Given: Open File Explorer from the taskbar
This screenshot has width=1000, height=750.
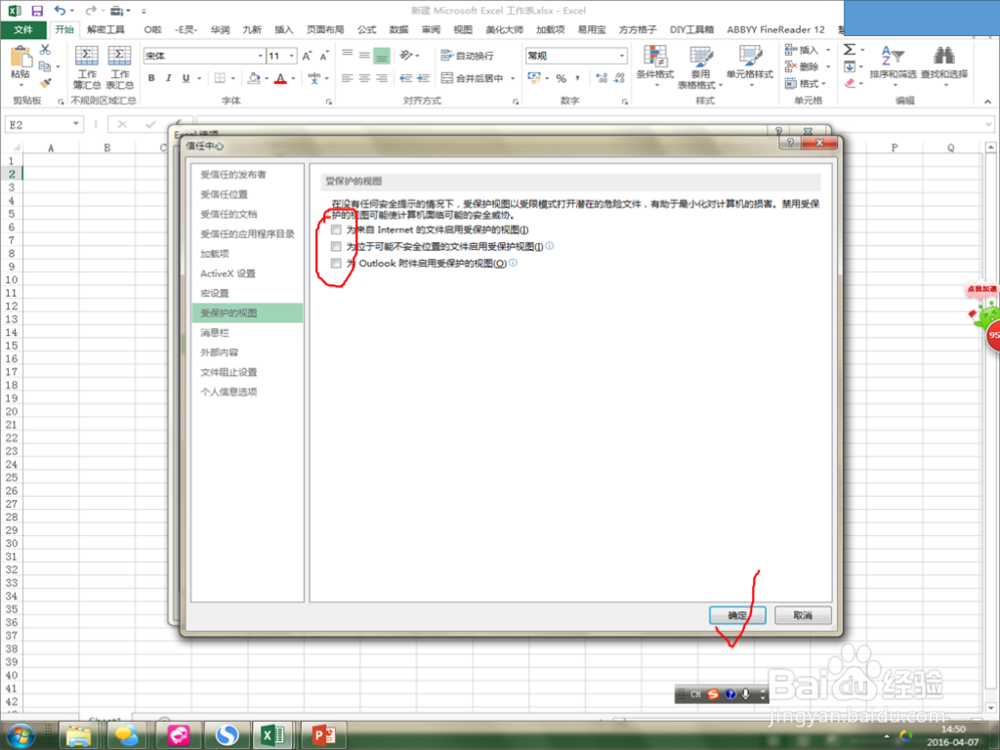Looking at the screenshot, I should 78,735.
